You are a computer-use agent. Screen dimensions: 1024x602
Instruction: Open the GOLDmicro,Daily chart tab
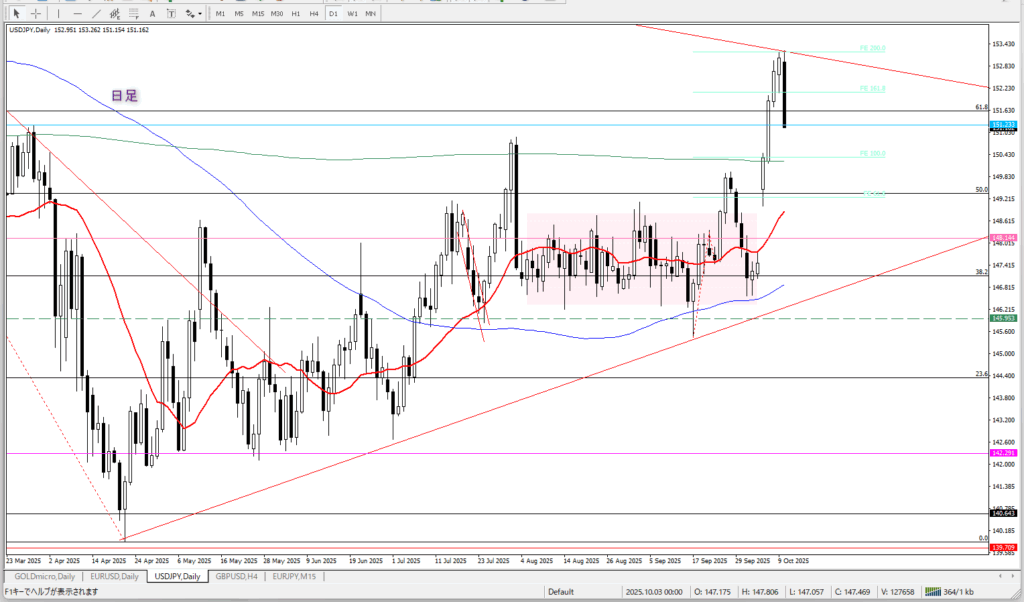(x=44, y=577)
